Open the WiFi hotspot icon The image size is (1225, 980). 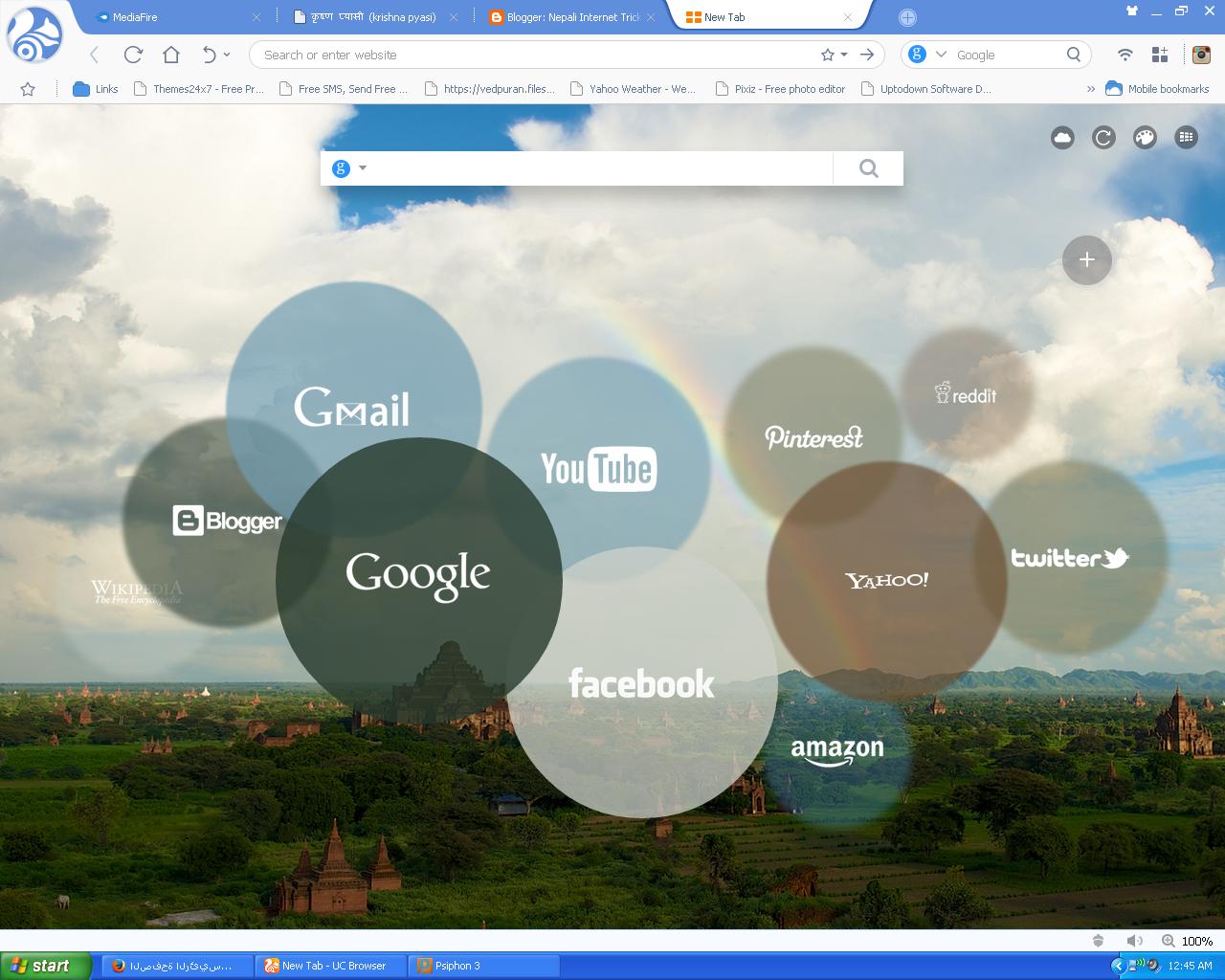coord(1125,55)
